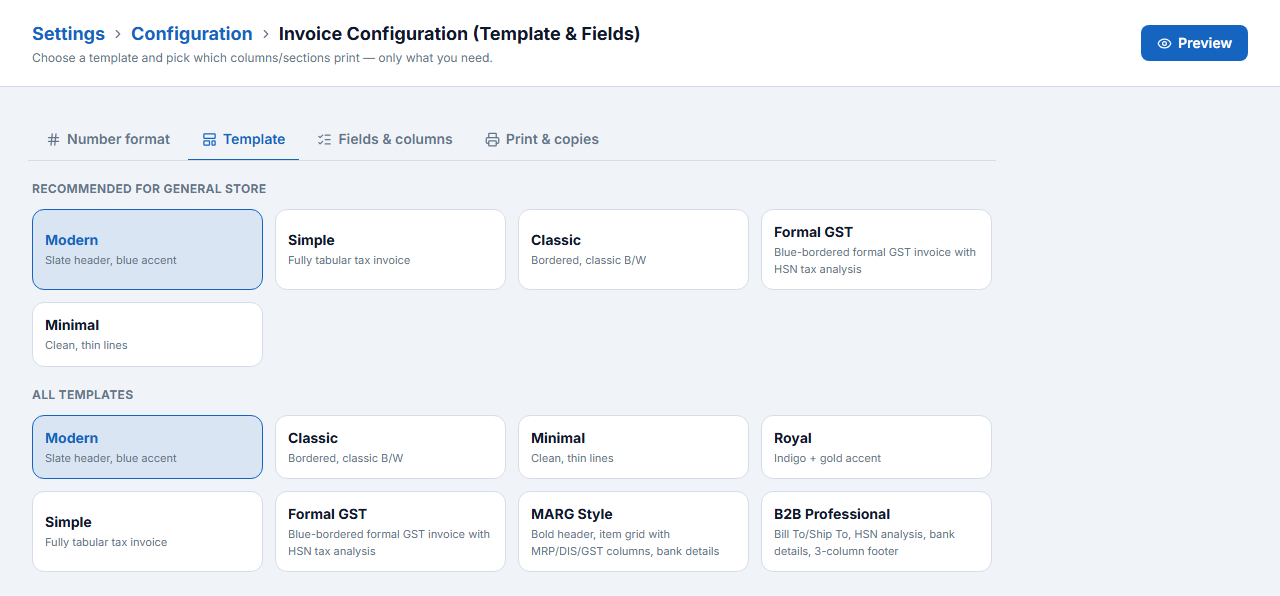Click the layout icon beside Template tab

point(209,140)
